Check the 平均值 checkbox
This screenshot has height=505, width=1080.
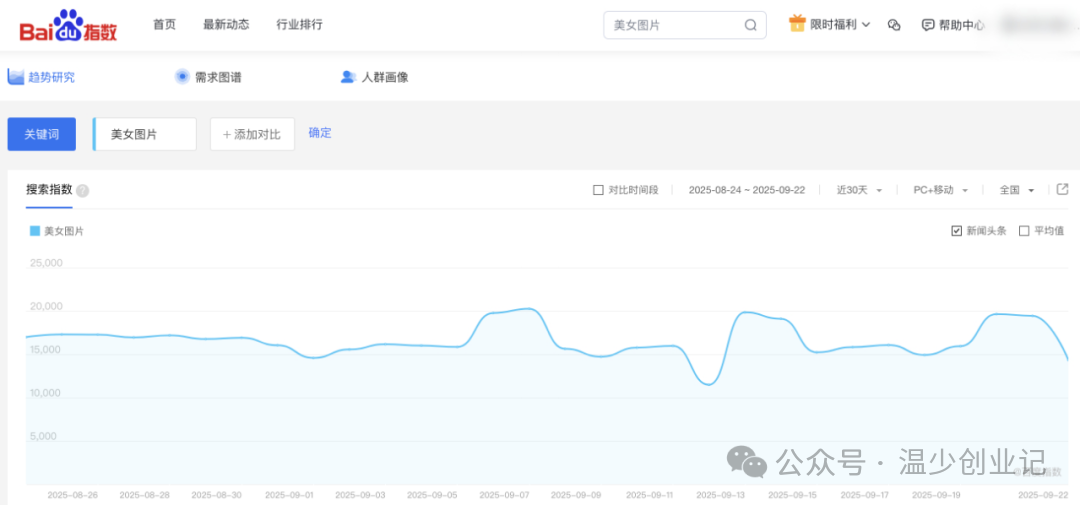point(1023,231)
